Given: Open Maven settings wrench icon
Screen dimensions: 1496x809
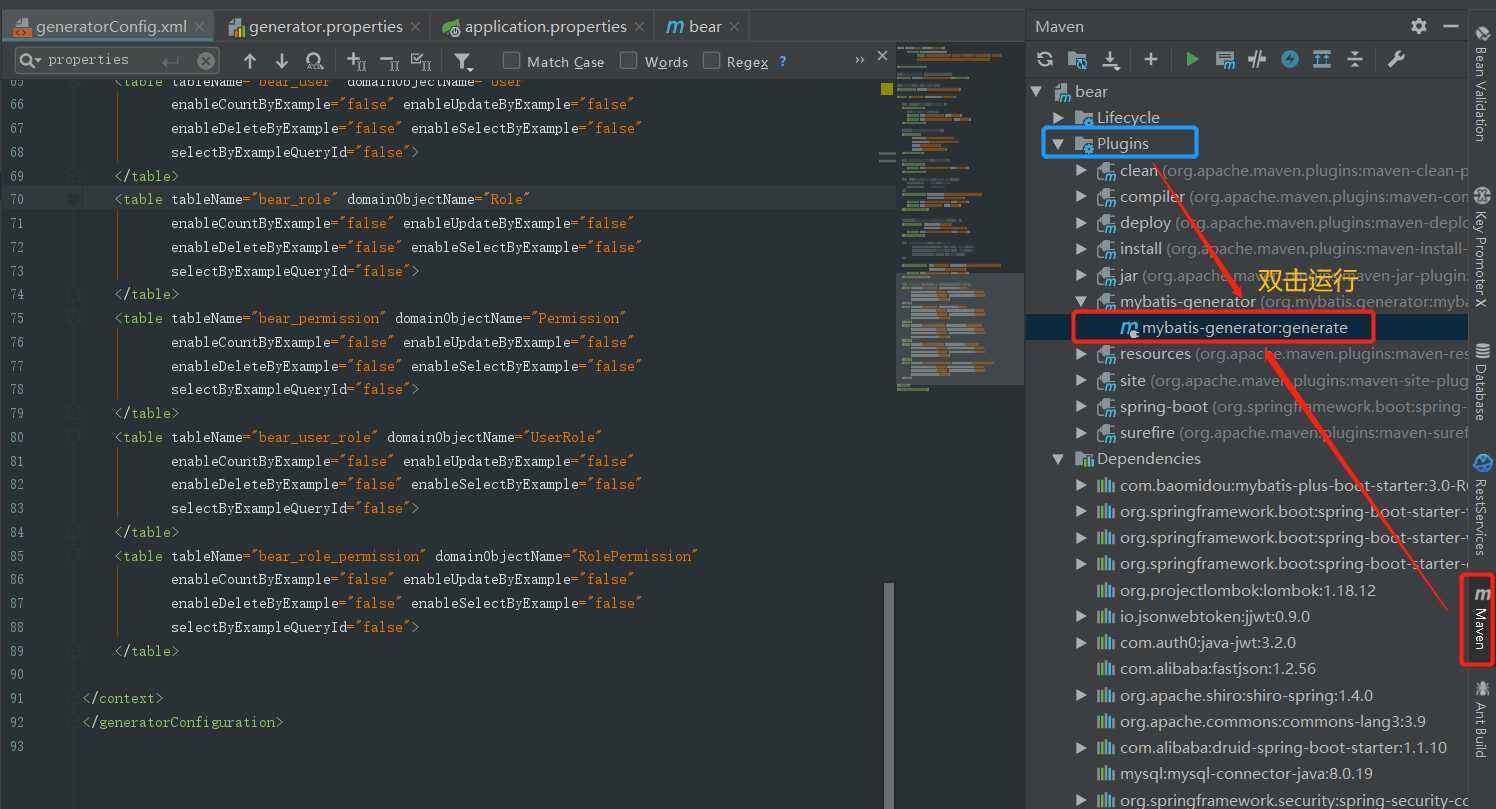Looking at the screenshot, I should (1396, 60).
